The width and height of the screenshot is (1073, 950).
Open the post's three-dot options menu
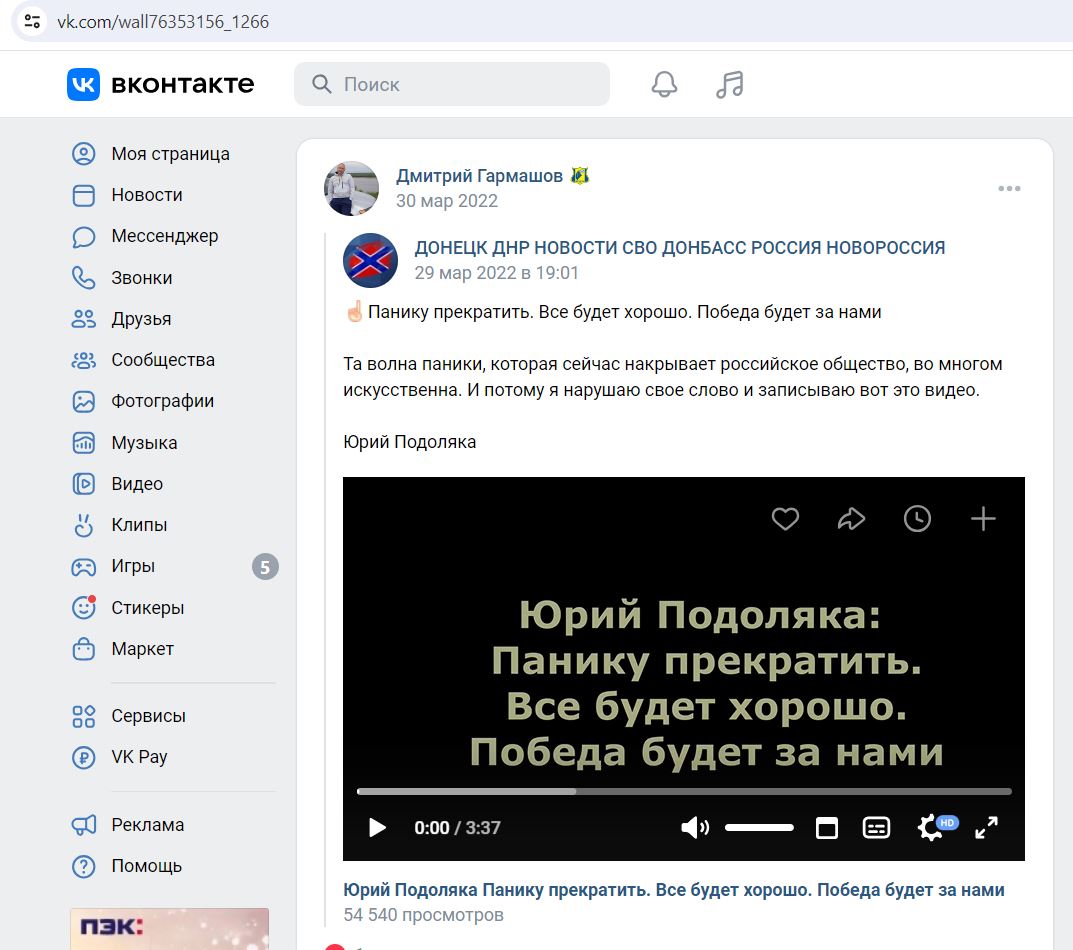pos(1009,188)
